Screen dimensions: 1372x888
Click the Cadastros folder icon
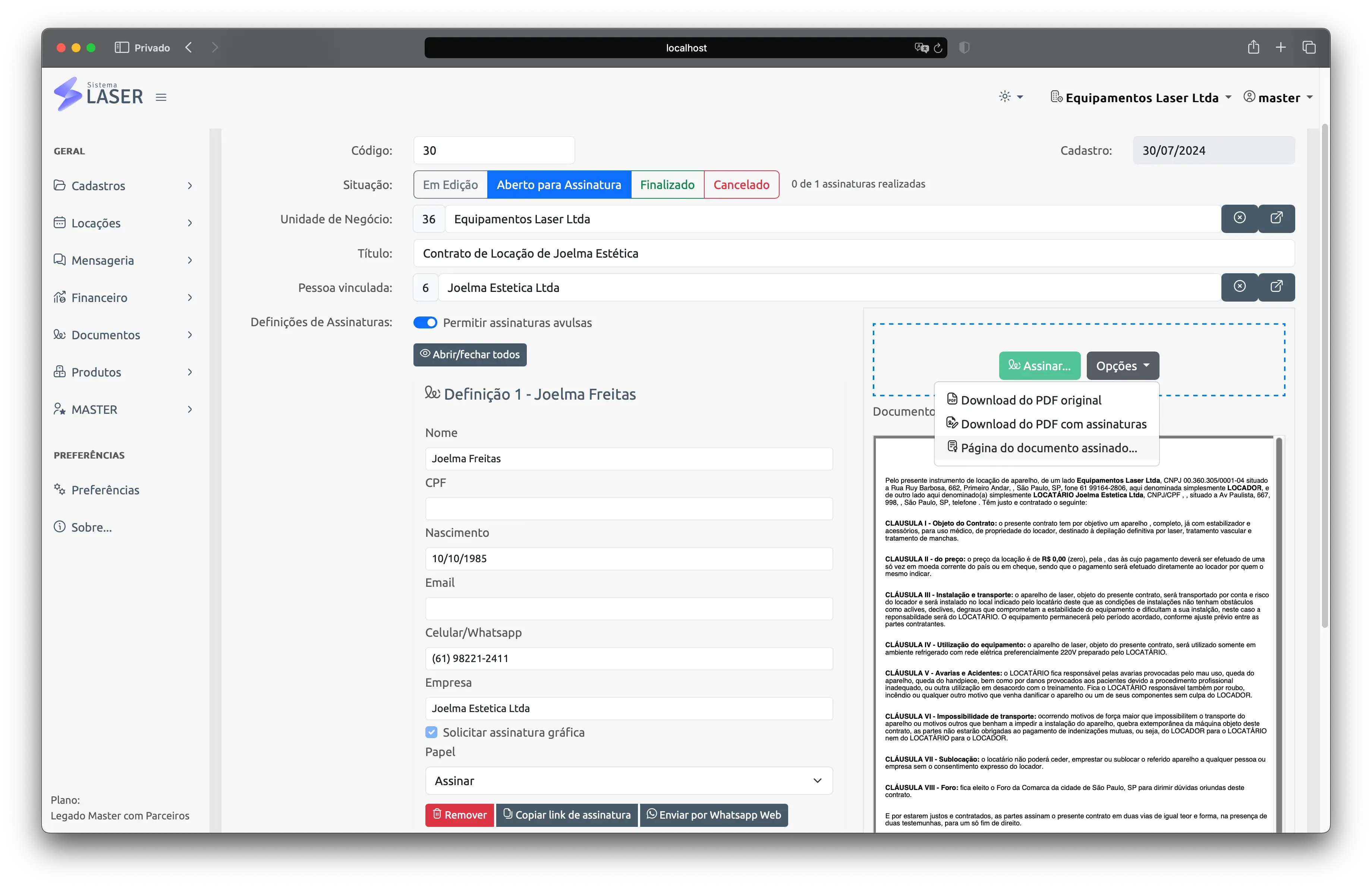coord(59,185)
